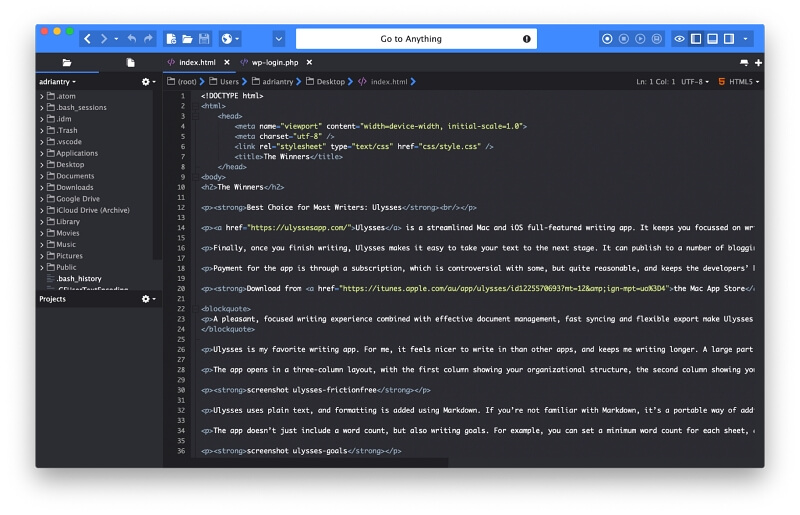Image resolution: width=800 pixels, height=515 pixels.
Task: Click the index.html breadcrumb
Action: click(x=383, y=82)
